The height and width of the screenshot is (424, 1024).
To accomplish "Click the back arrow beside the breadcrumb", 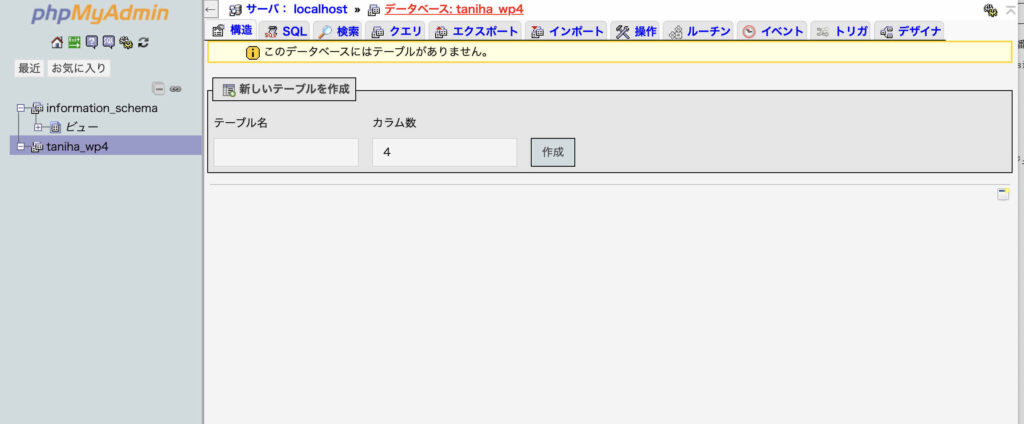I will [x=210, y=10].
